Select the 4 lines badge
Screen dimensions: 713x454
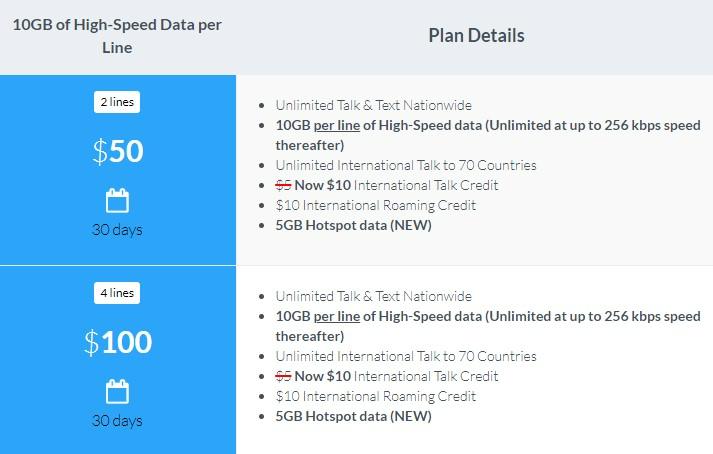coord(117,293)
